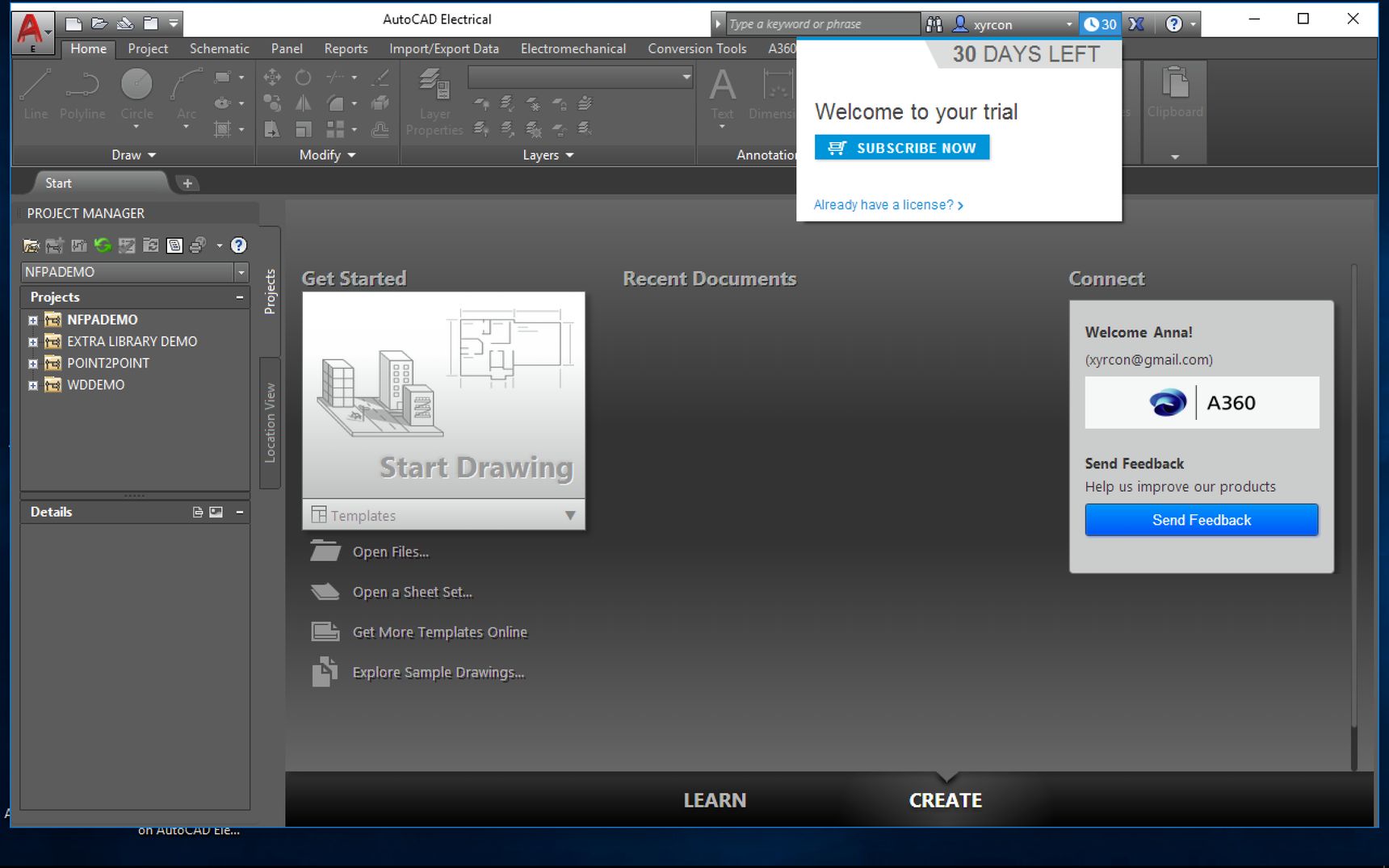The height and width of the screenshot is (868, 1389).
Task: Select the Mirror tool in Modify panel
Action: (x=303, y=103)
